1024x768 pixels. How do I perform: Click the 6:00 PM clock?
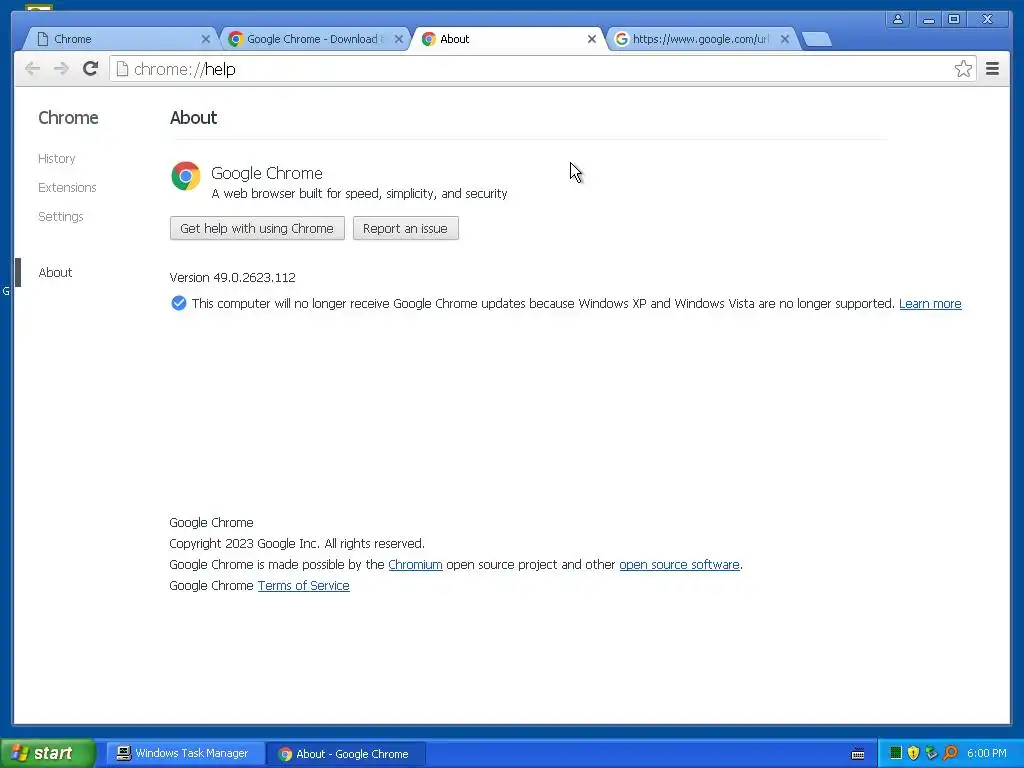click(987, 753)
